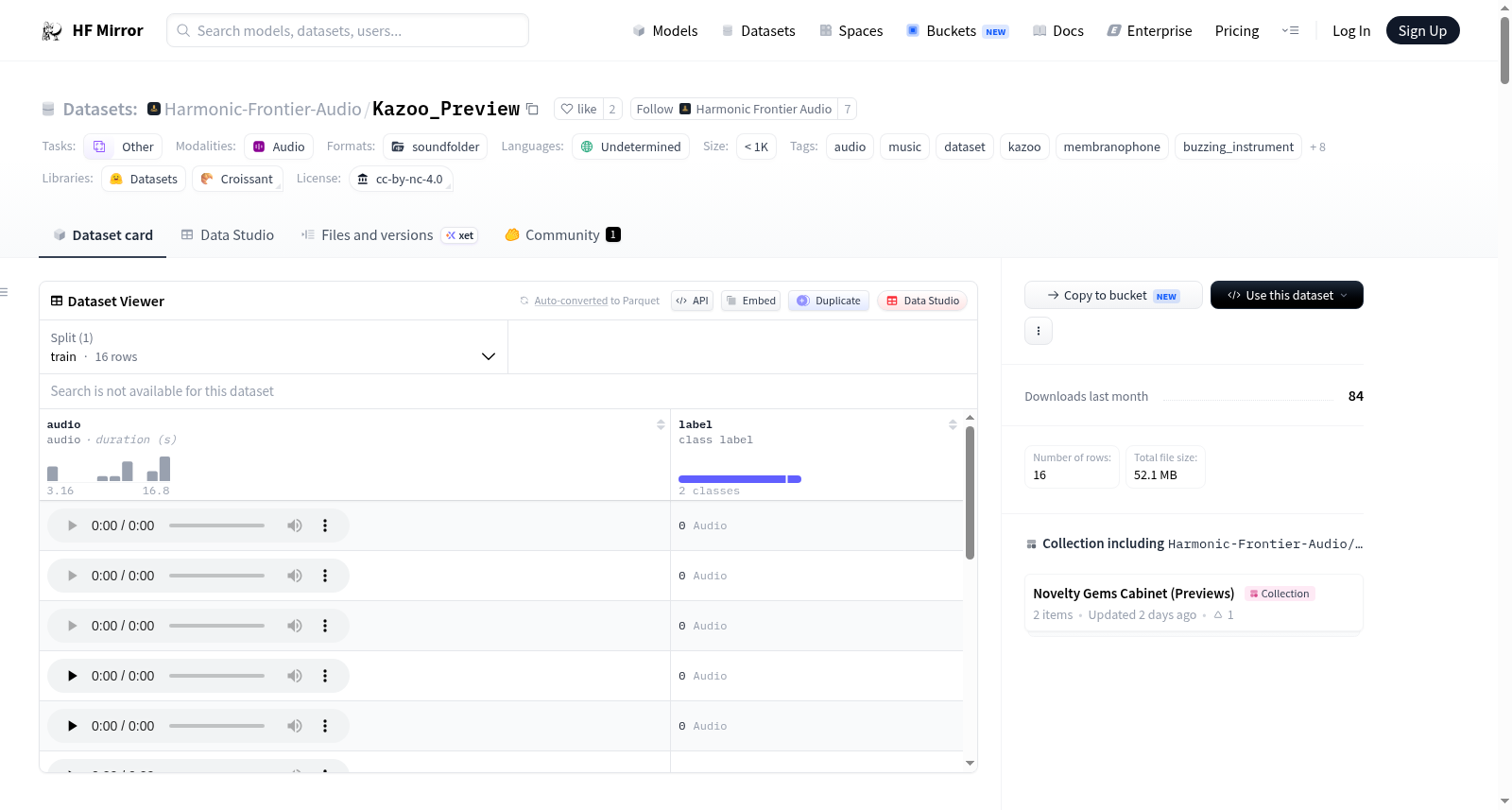Open the more options three-dot button
Image resolution: width=1512 pixels, height=810 pixels.
(x=1039, y=331)
